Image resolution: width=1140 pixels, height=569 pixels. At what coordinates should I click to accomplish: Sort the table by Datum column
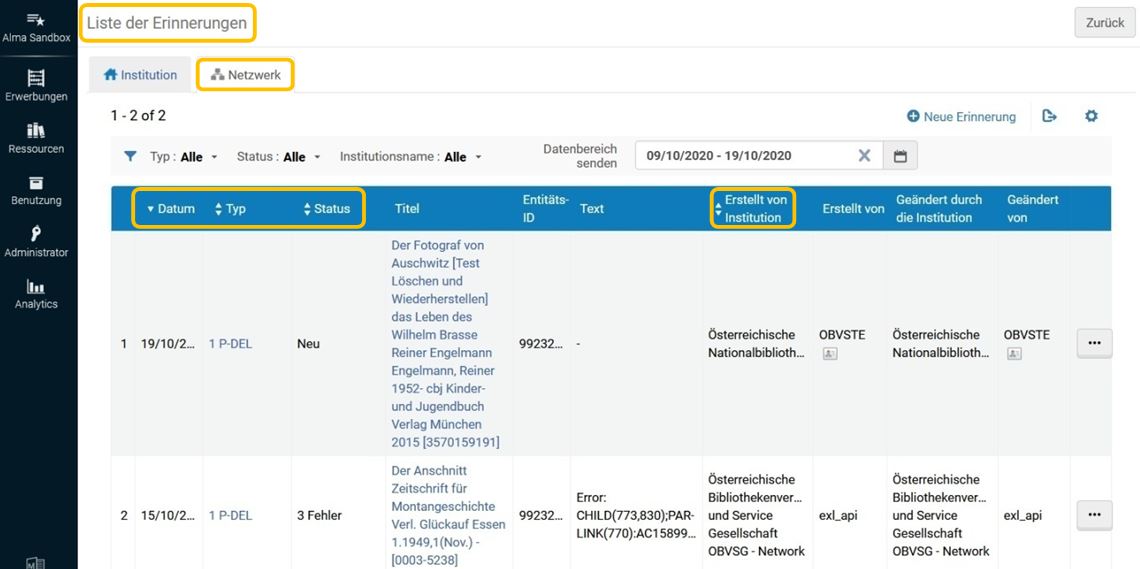click(171, 209)
